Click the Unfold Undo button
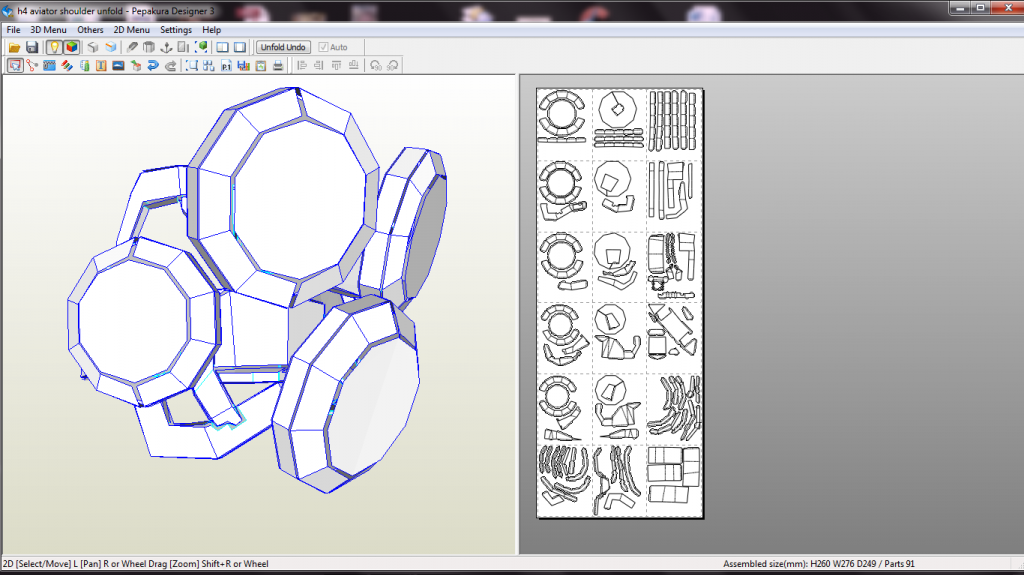 (x=283, y=47)
